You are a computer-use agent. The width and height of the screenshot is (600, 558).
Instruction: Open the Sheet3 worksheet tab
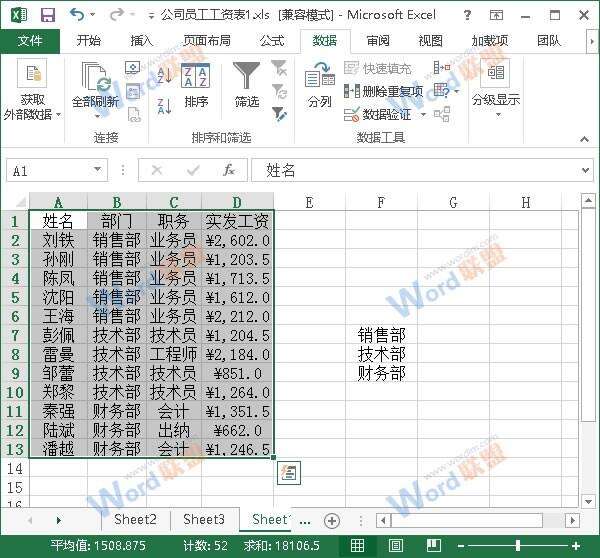point(204,520)
